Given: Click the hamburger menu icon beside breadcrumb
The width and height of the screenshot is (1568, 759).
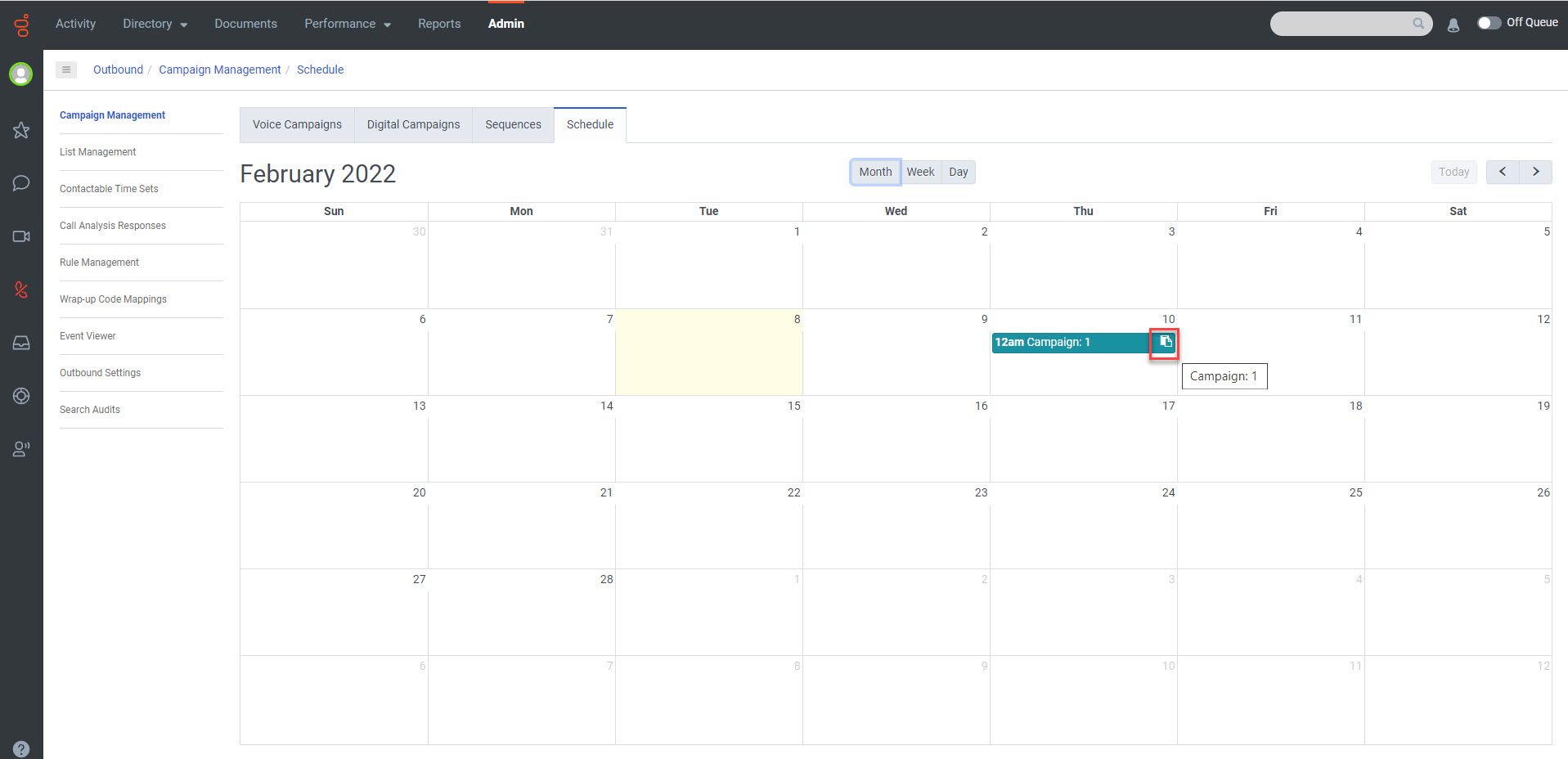Looking at the screenshot, I should tap(66, 70).
